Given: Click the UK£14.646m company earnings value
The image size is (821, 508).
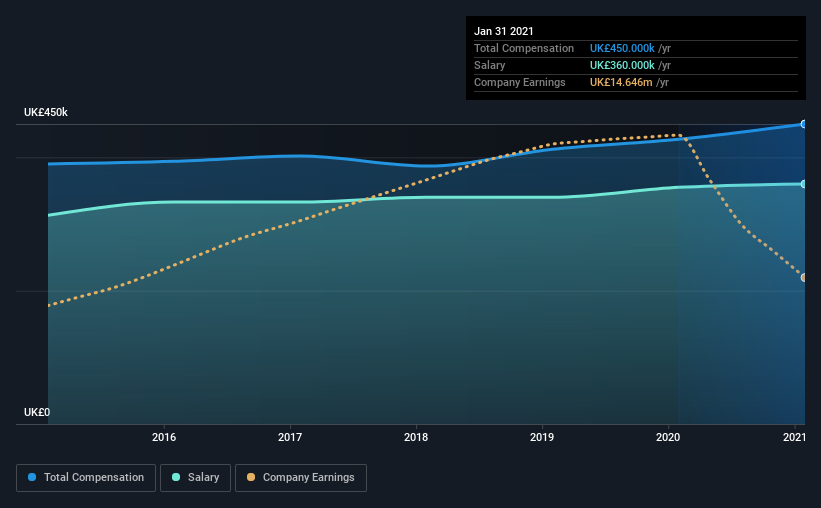Looking at the screenshot, I should tap(621, 82).
